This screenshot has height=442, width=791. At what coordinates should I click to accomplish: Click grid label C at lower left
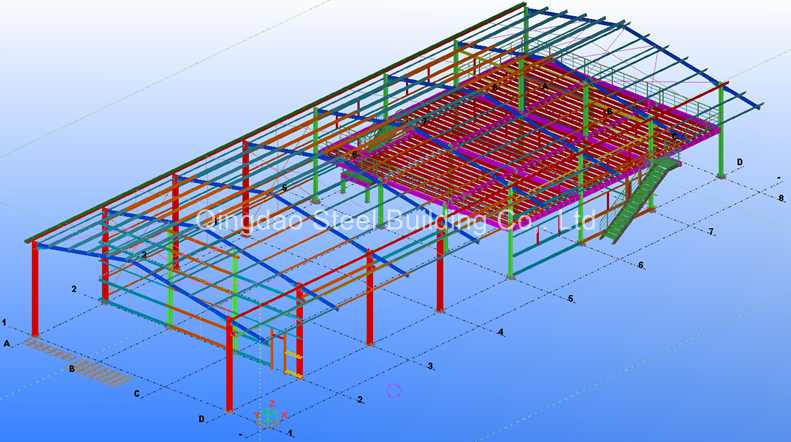tap(136, 394)
